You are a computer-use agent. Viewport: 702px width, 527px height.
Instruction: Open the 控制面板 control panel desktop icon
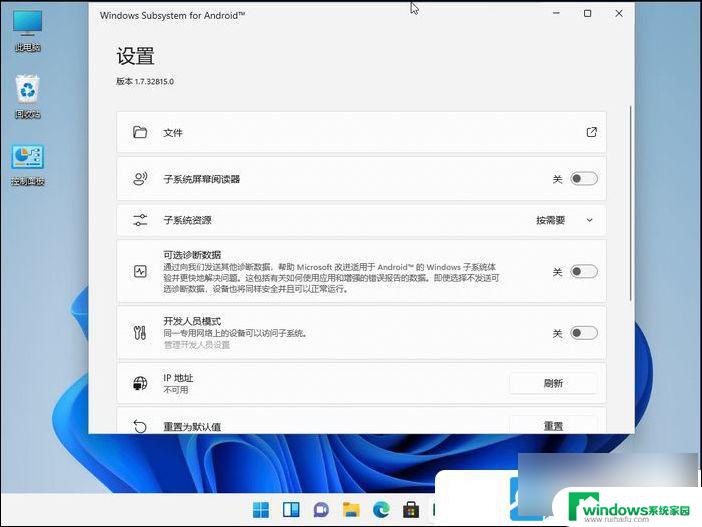(28, 165)
